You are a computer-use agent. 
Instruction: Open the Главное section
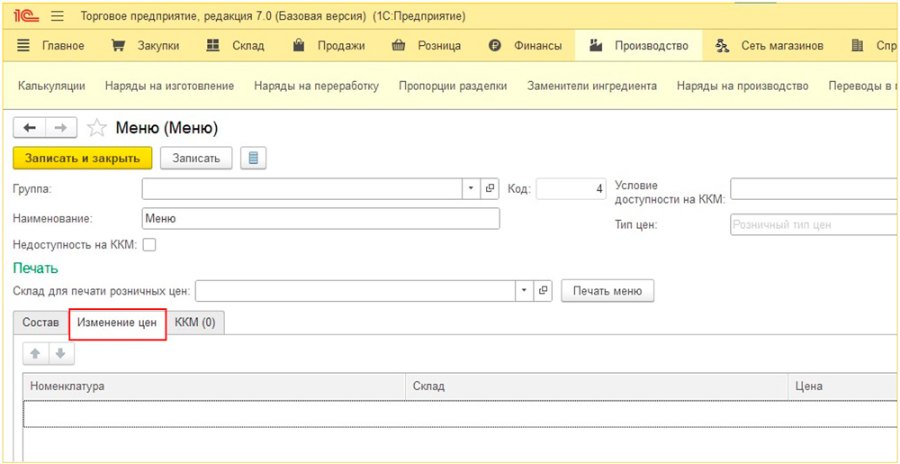click(51, 46)
